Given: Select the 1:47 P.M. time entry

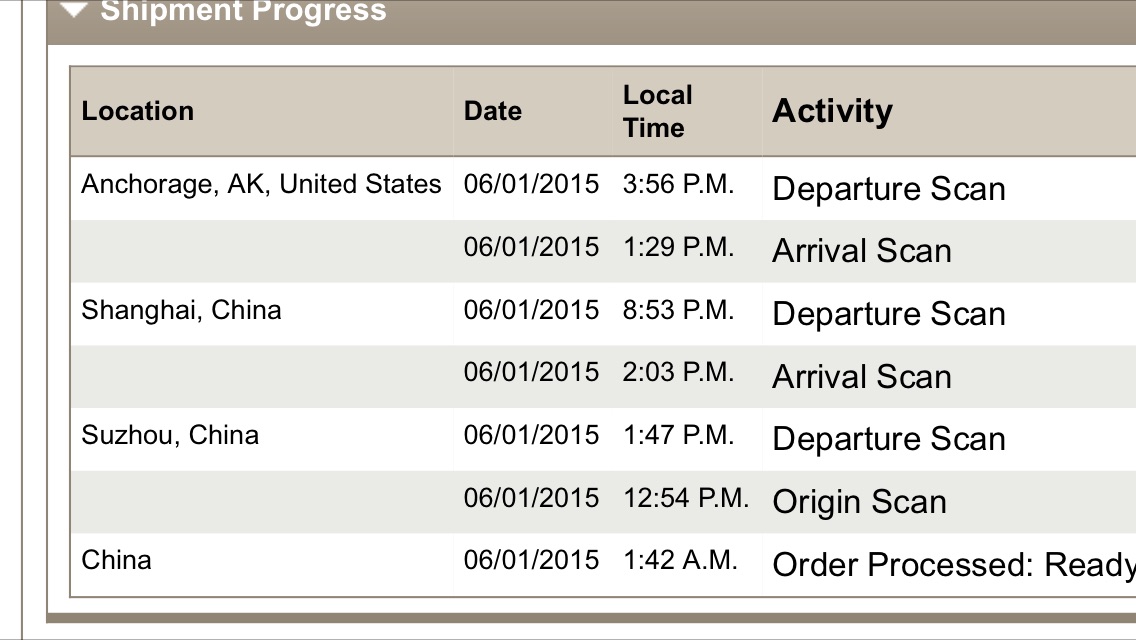Looking at the screenshot, I should point(678,435).
